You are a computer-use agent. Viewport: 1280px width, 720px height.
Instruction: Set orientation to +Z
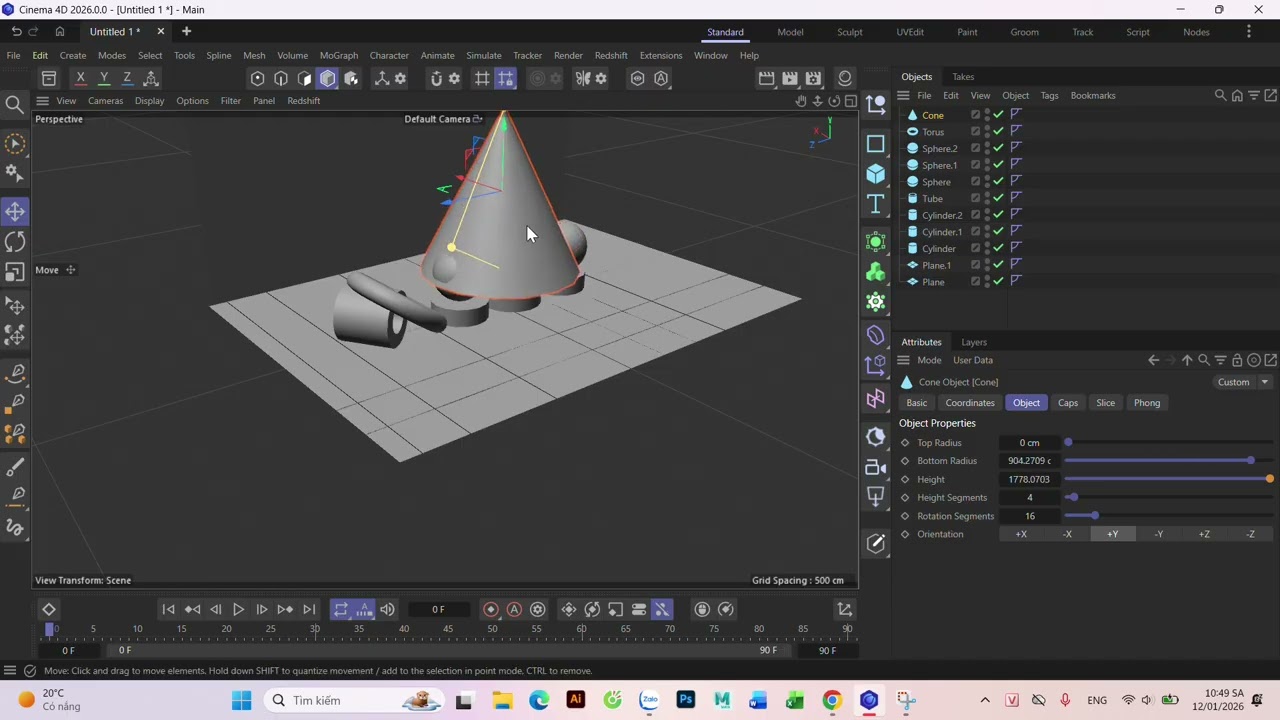click(x=1204, y=534)
